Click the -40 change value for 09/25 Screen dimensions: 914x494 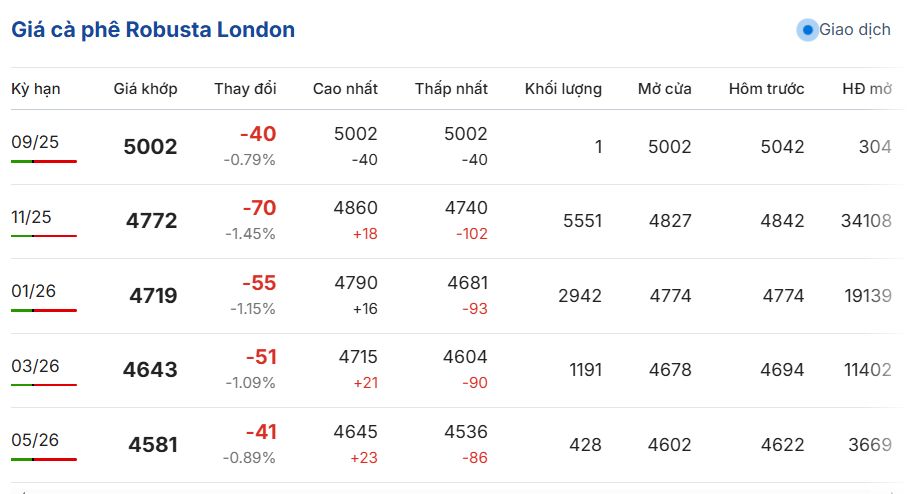coord(258,134)
